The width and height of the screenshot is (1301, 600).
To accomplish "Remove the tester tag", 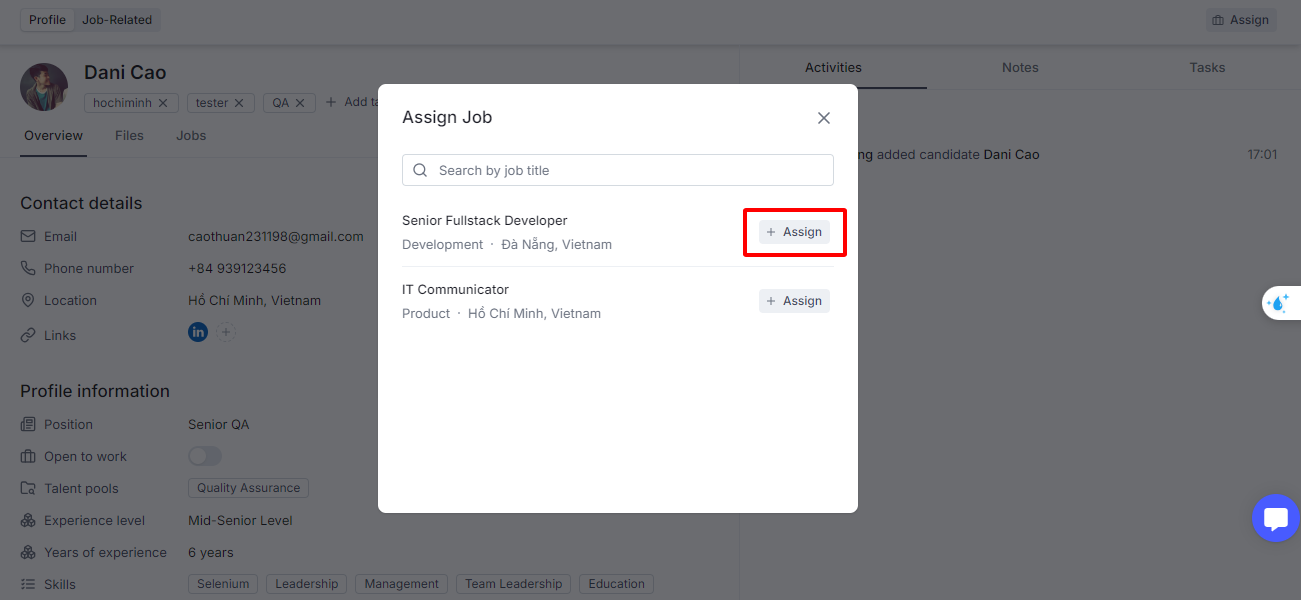I will click(x=239, y=103).
